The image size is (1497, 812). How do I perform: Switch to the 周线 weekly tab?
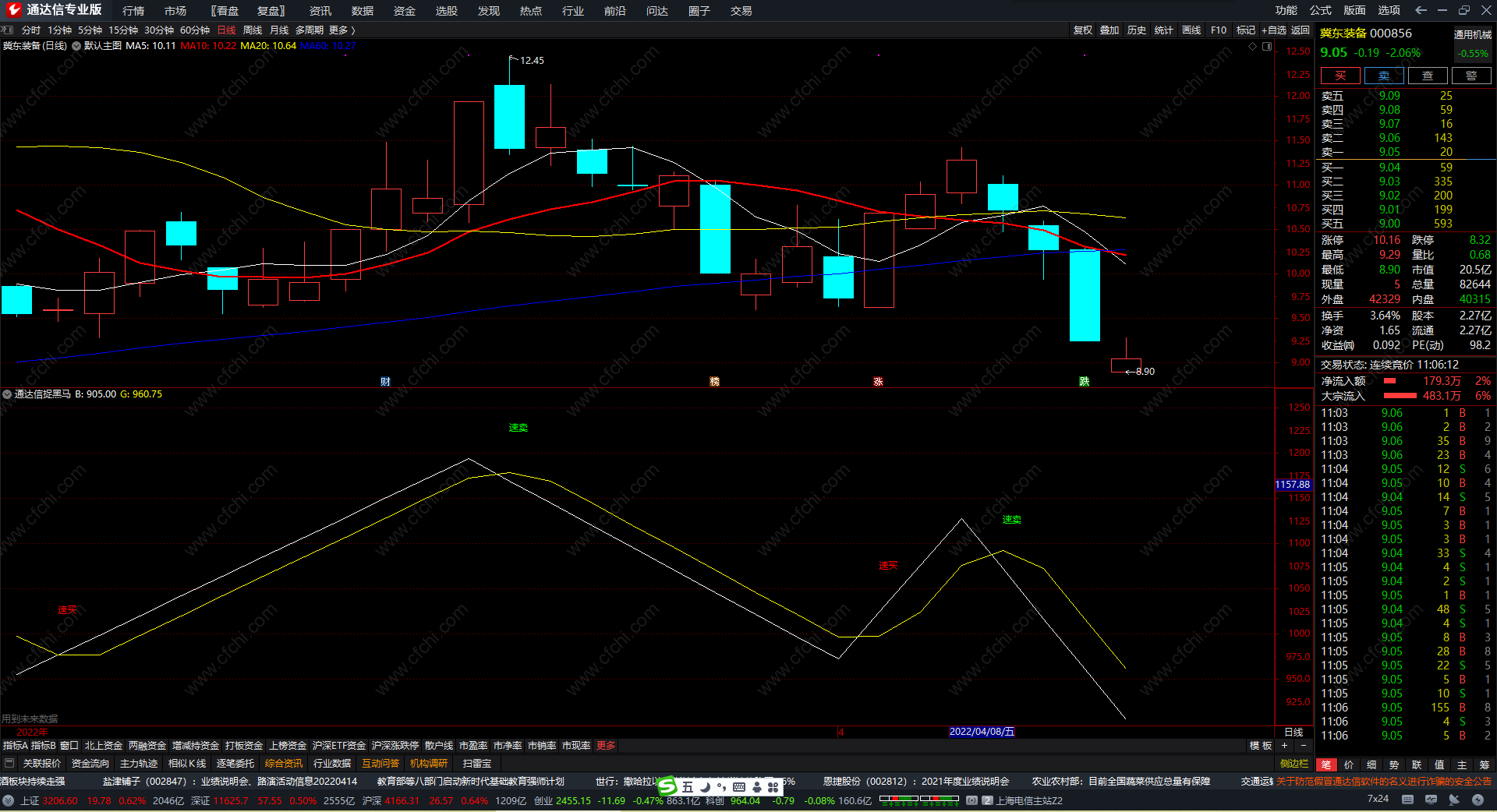coord(253,30)
